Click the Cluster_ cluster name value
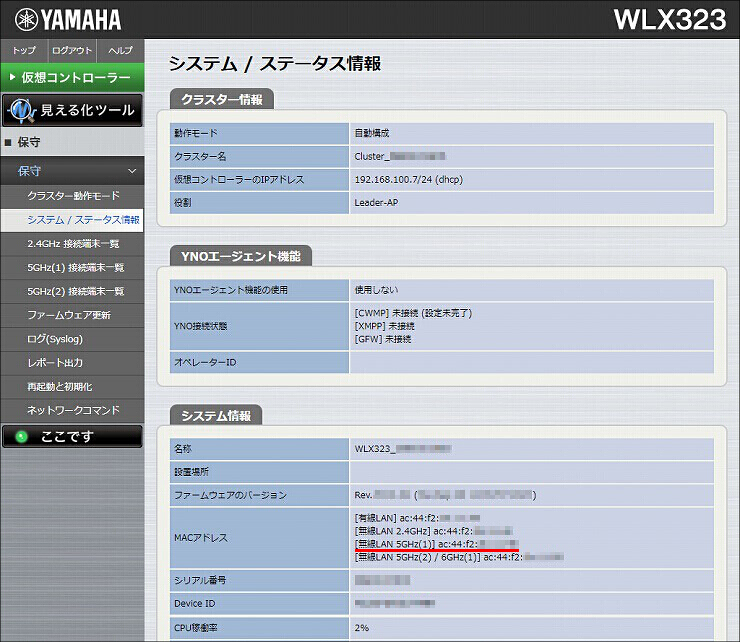 click(400, 156)
